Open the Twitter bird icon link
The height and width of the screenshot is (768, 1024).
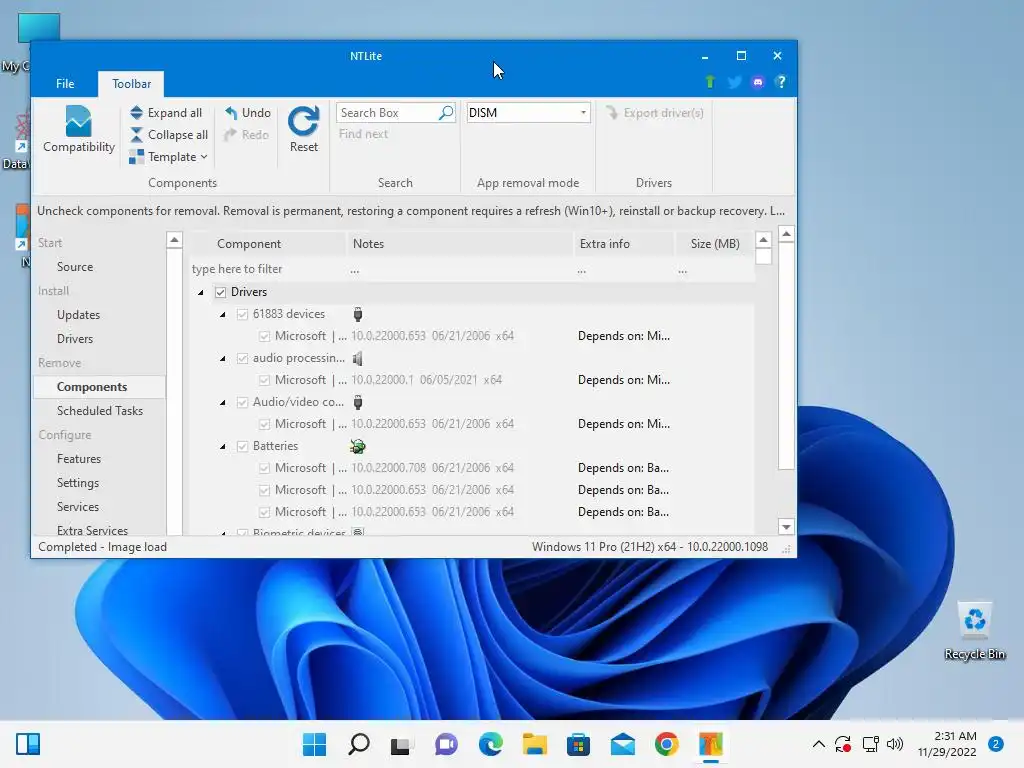click(x=734, y=82)
